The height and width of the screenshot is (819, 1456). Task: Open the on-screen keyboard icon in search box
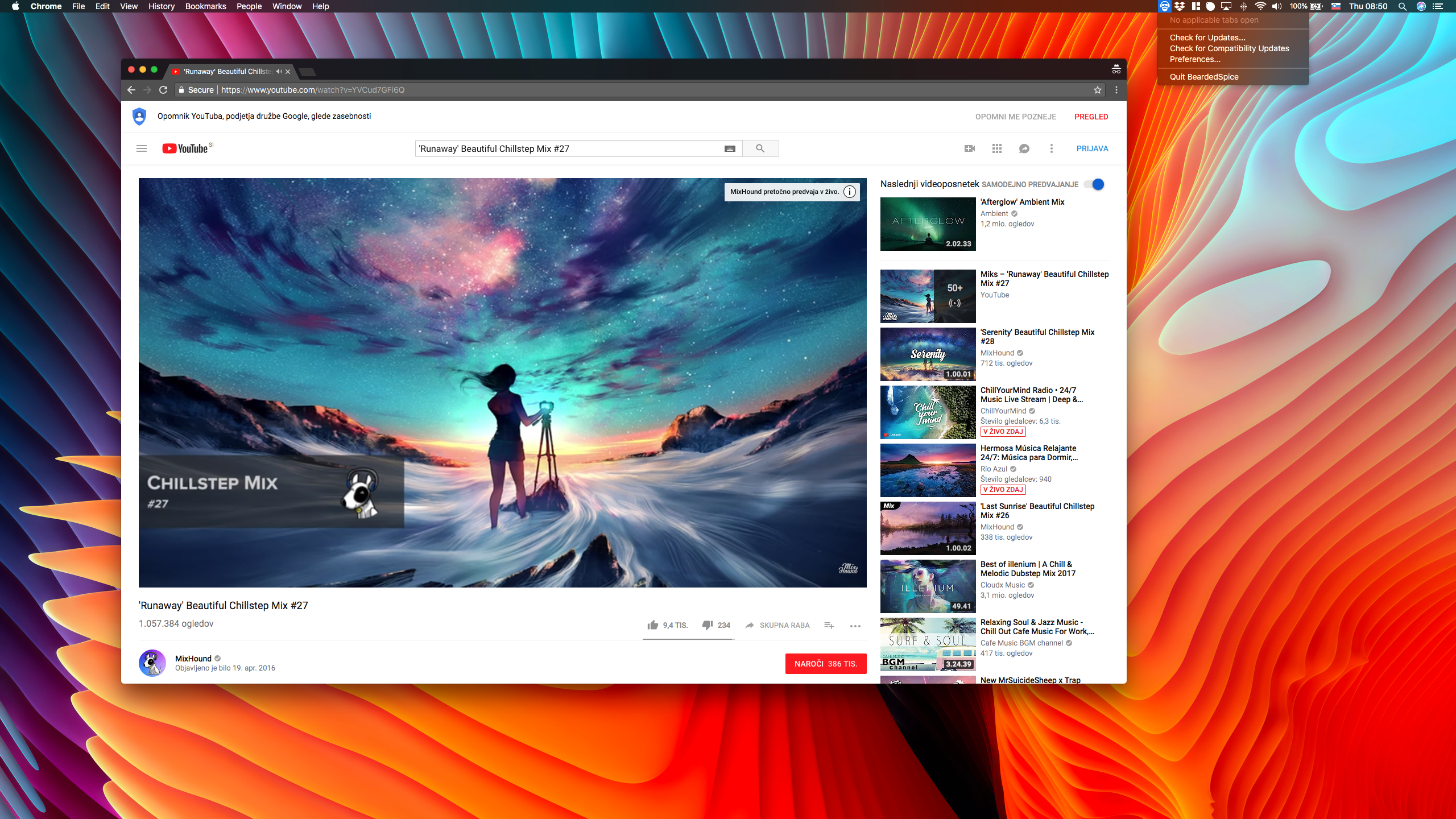(x=730, y=148)
